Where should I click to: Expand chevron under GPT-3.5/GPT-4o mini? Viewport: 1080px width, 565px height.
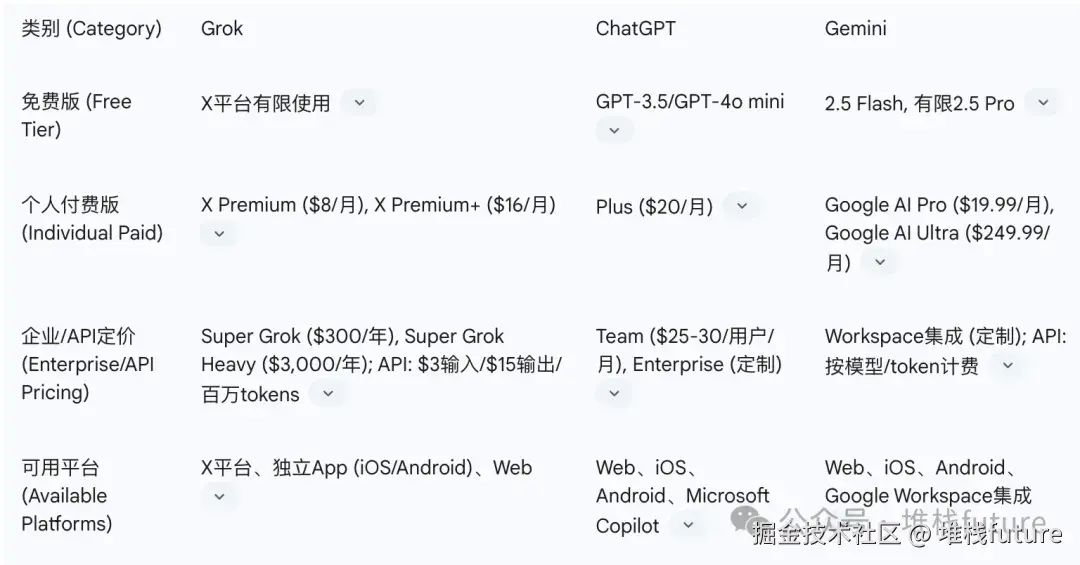(x=614, y=130)
